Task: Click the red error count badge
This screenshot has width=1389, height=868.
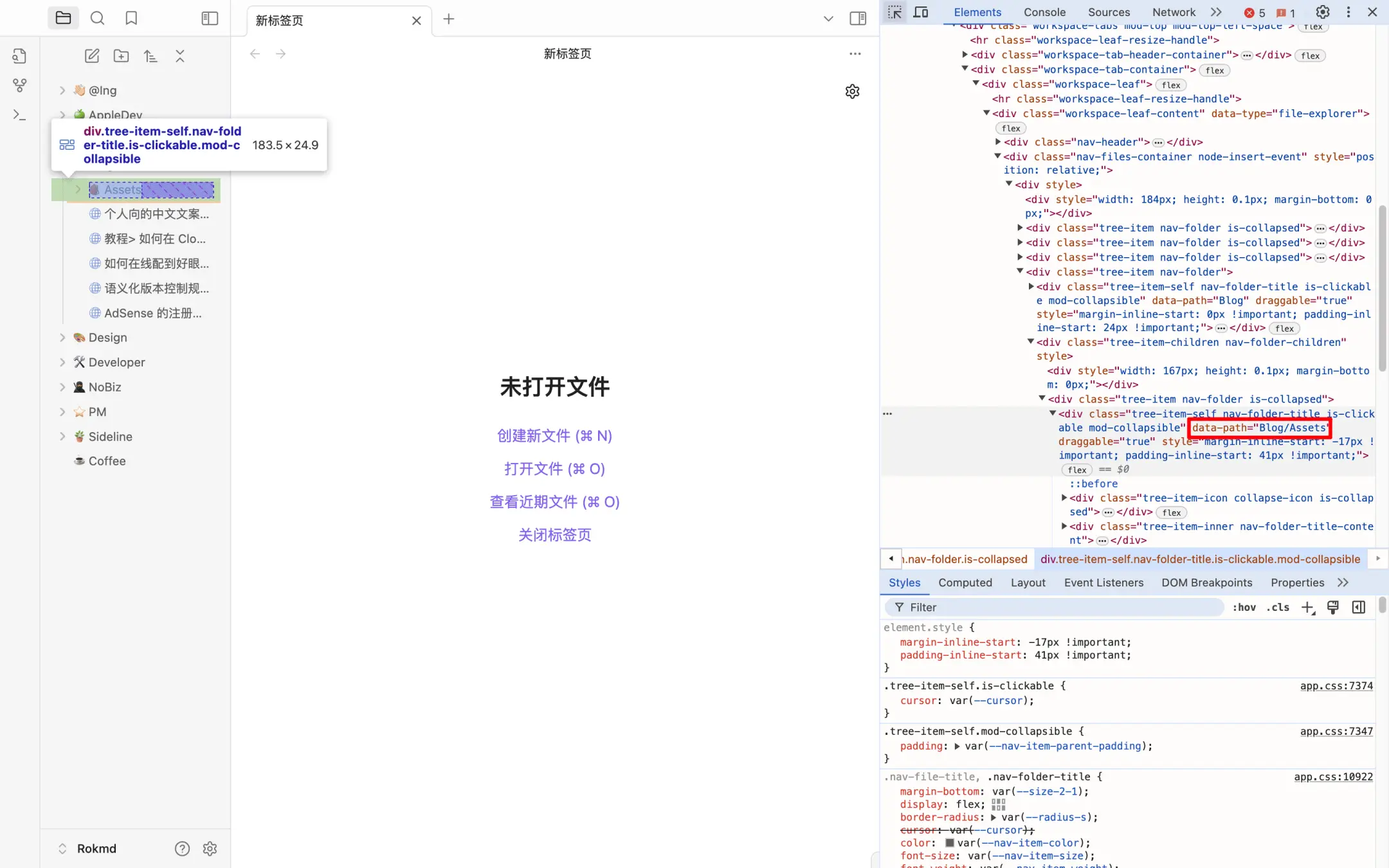Action: point(1255,13)
